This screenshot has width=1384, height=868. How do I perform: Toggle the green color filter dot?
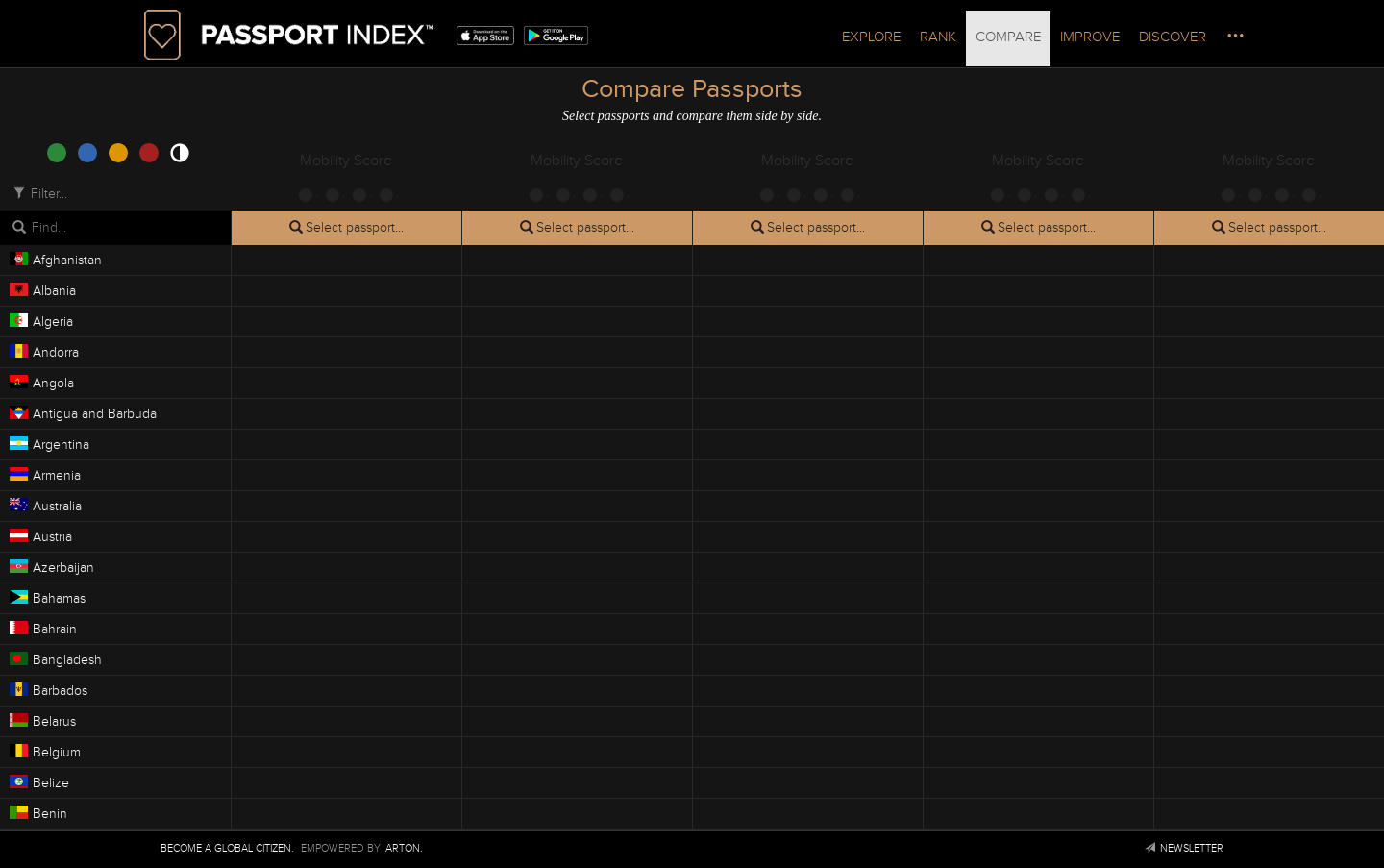click(x=57, y=153)
